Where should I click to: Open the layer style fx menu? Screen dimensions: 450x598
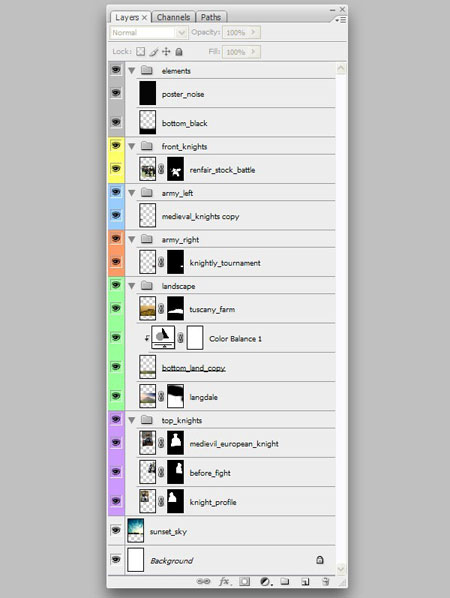[x=224, y=581]
